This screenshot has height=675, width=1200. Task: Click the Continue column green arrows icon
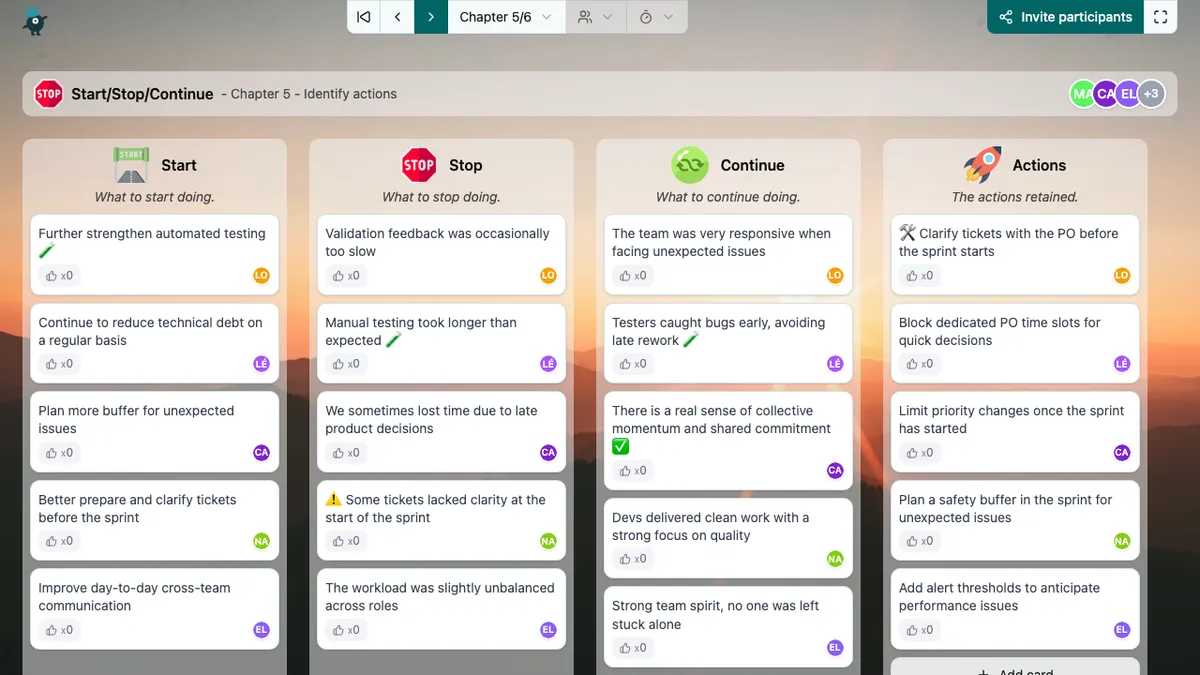(x=690, y=165)
